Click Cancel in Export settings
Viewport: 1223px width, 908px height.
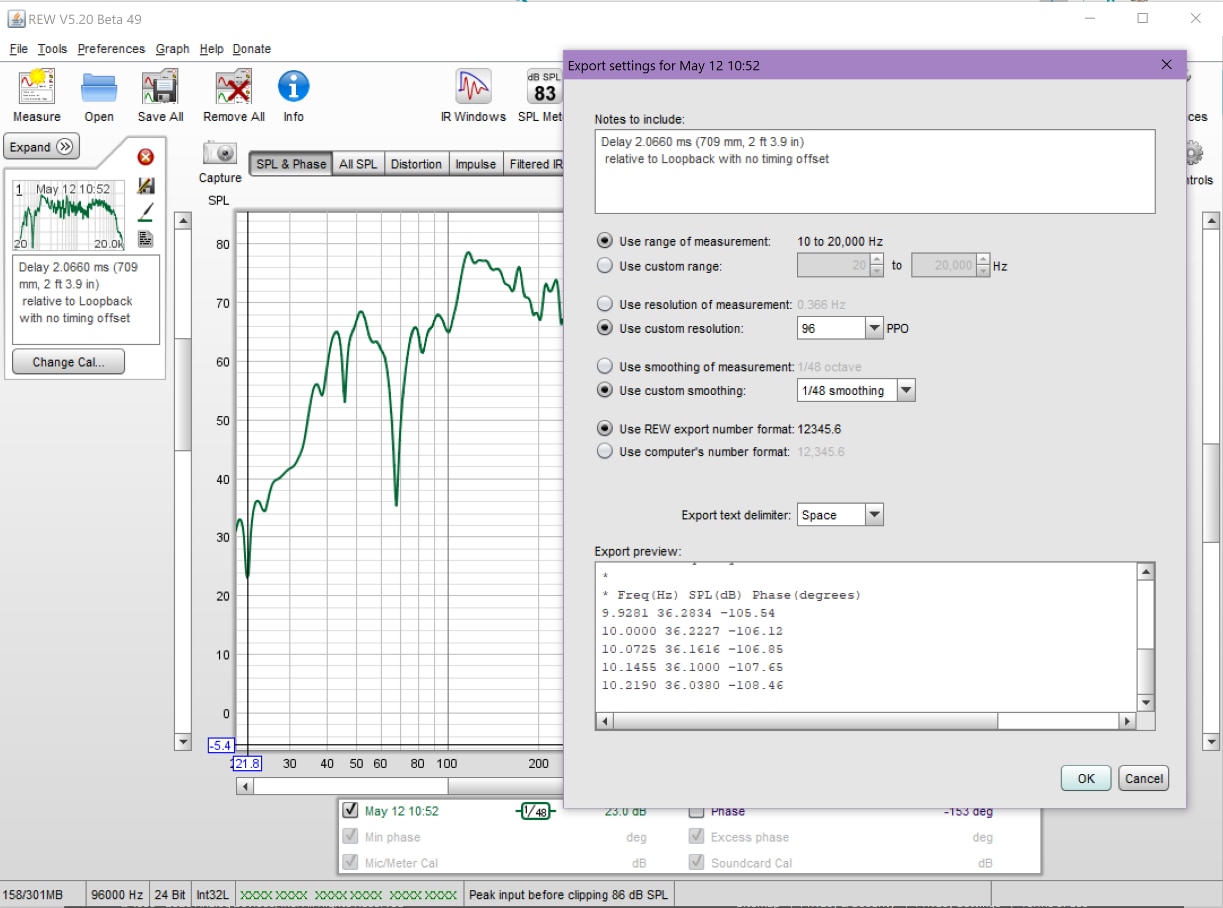click(x=1143, y=778)
